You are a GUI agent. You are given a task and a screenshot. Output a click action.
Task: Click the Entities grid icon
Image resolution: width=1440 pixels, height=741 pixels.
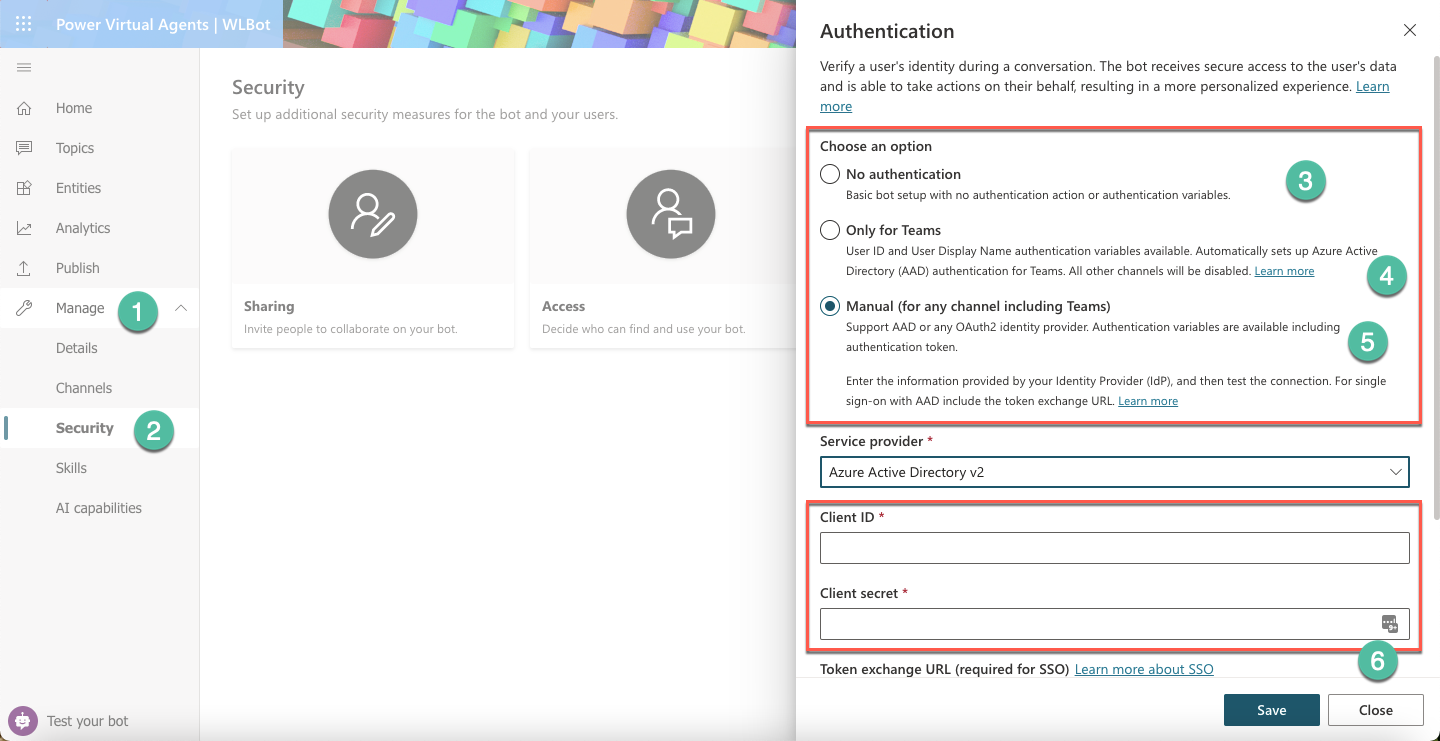(24, 188)
